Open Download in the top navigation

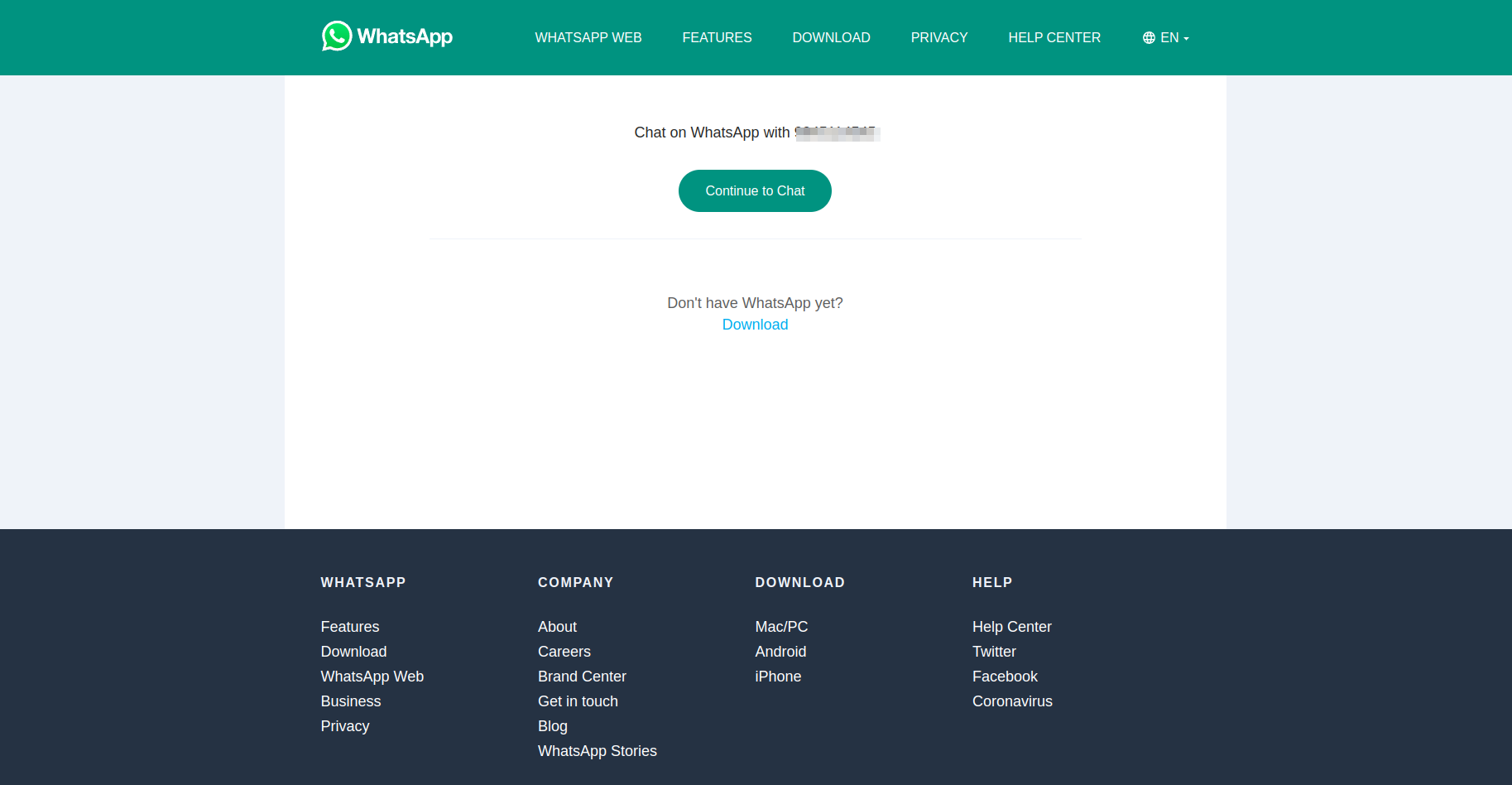click(x=831, y=38)
